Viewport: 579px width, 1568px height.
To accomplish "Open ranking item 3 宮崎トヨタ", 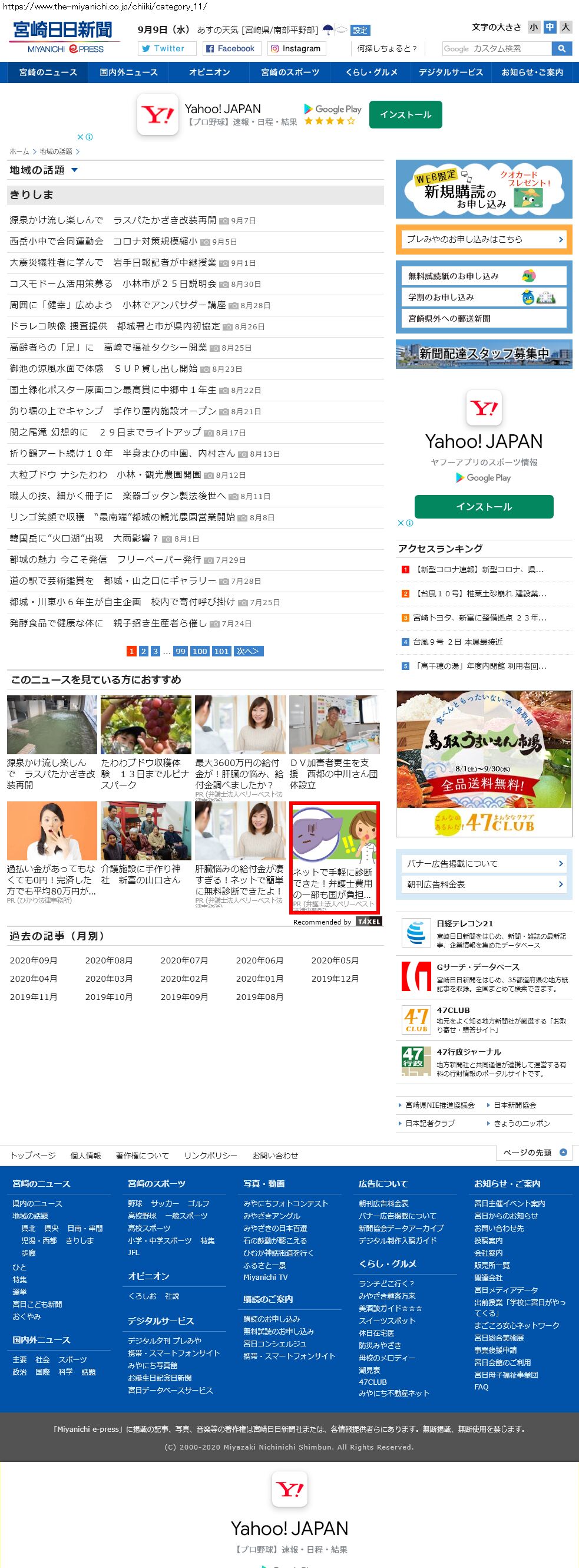I will 479,618.
